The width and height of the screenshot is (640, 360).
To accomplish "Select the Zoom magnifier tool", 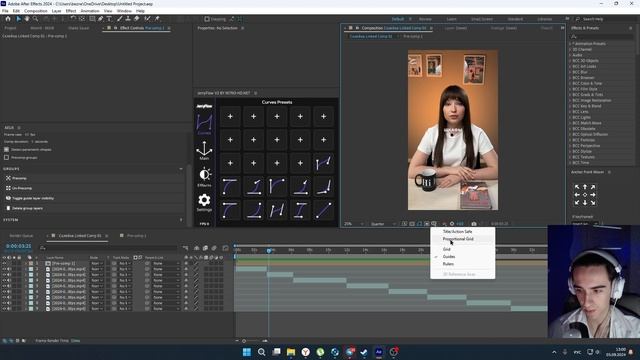I will (x=36, y=19).
